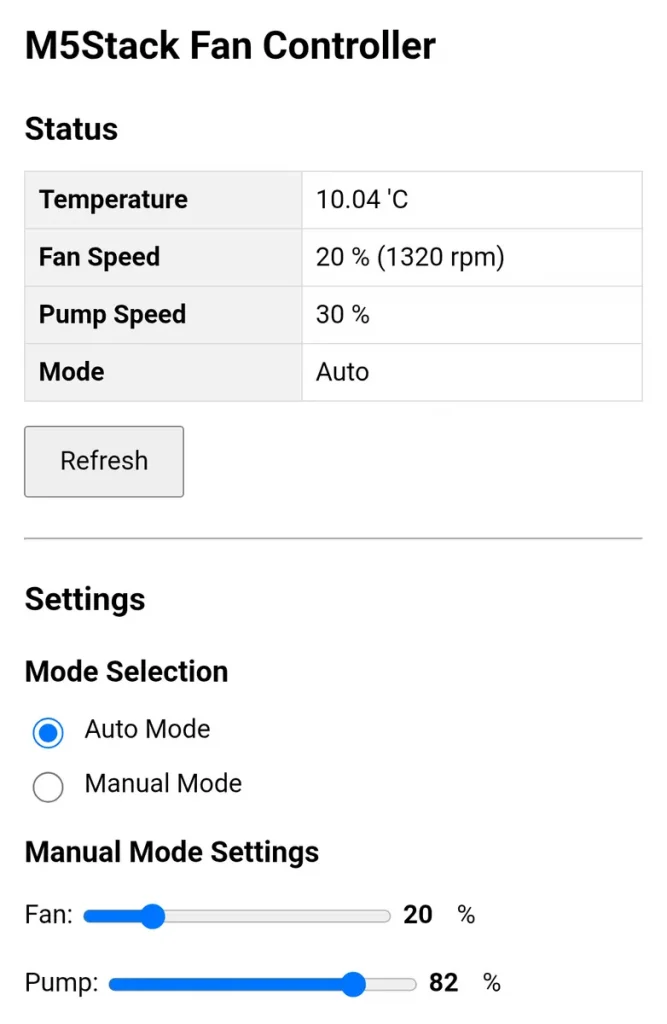The width and height of the screenshot is (667, 1024).
Task: Click the Mode value showing Auto
Action: (343, 372)
